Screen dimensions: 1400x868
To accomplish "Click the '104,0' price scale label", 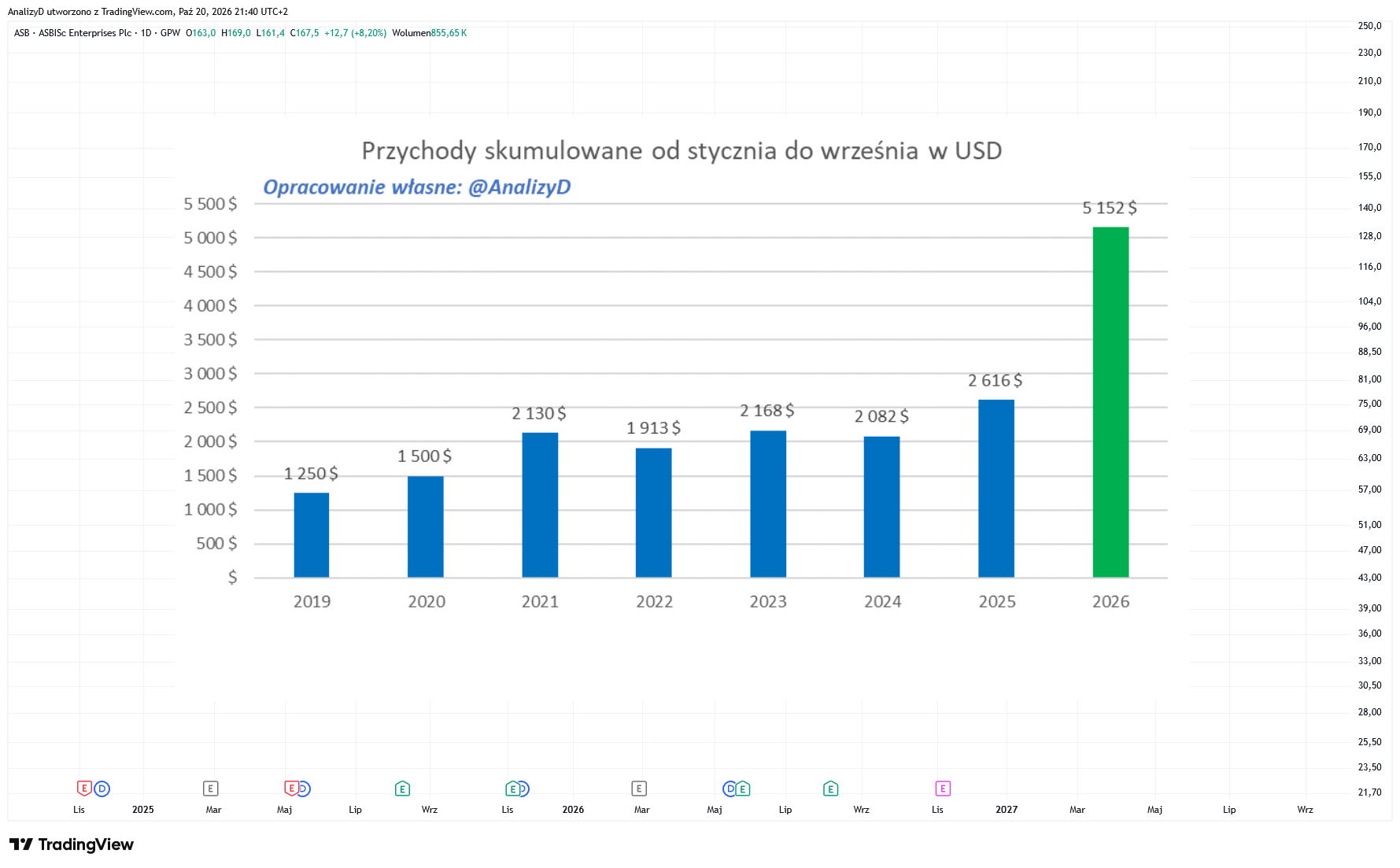I will point(1369,301).
